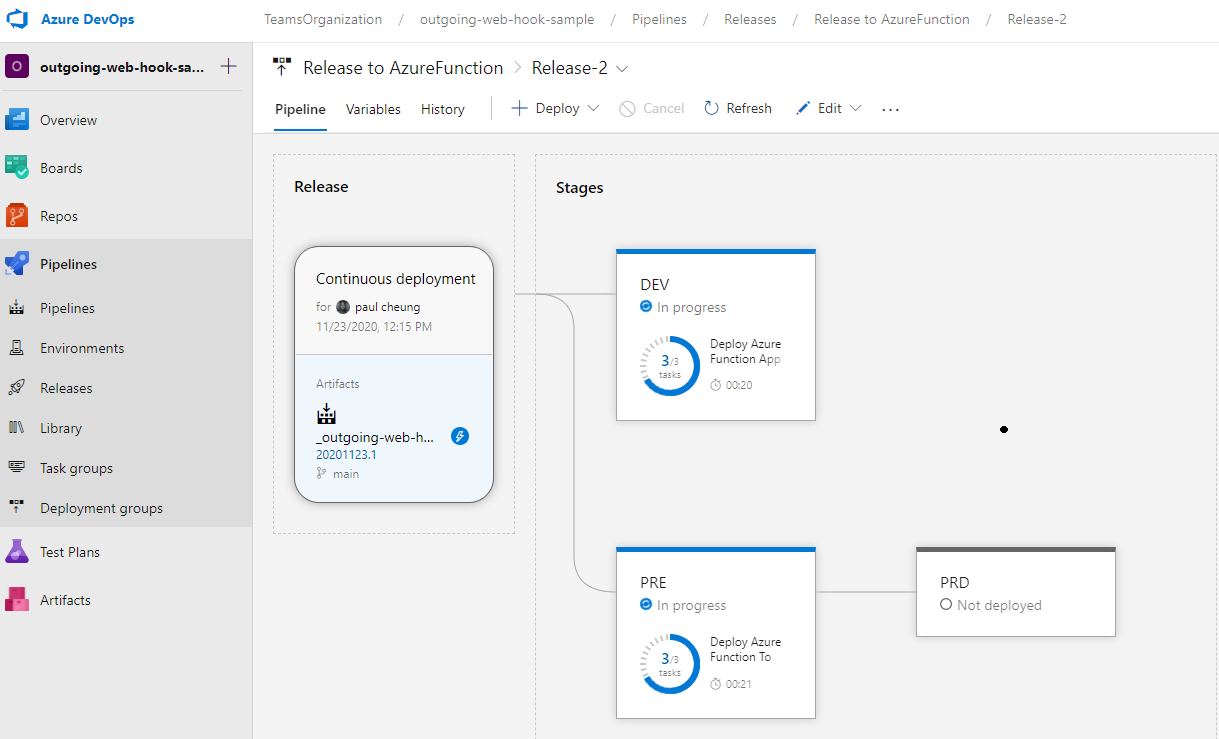Click the DEV stage task progress ring
Image resolution: width=1219 pixels, height=739 pixels.
[x=668, y=365]
